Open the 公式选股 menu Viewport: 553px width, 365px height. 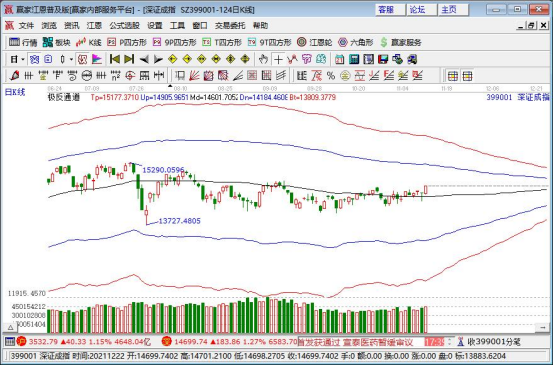coord(124,25)
